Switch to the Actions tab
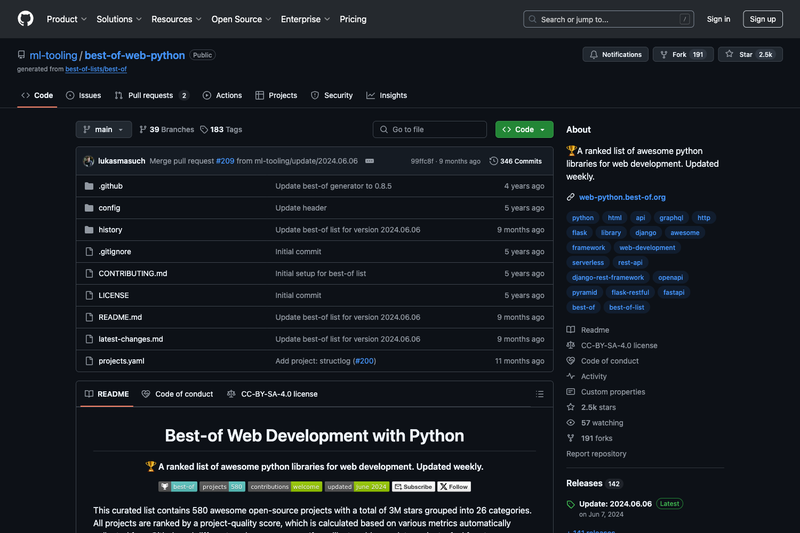The width and height of the screenshot is (800, 533). coord(222,95)
